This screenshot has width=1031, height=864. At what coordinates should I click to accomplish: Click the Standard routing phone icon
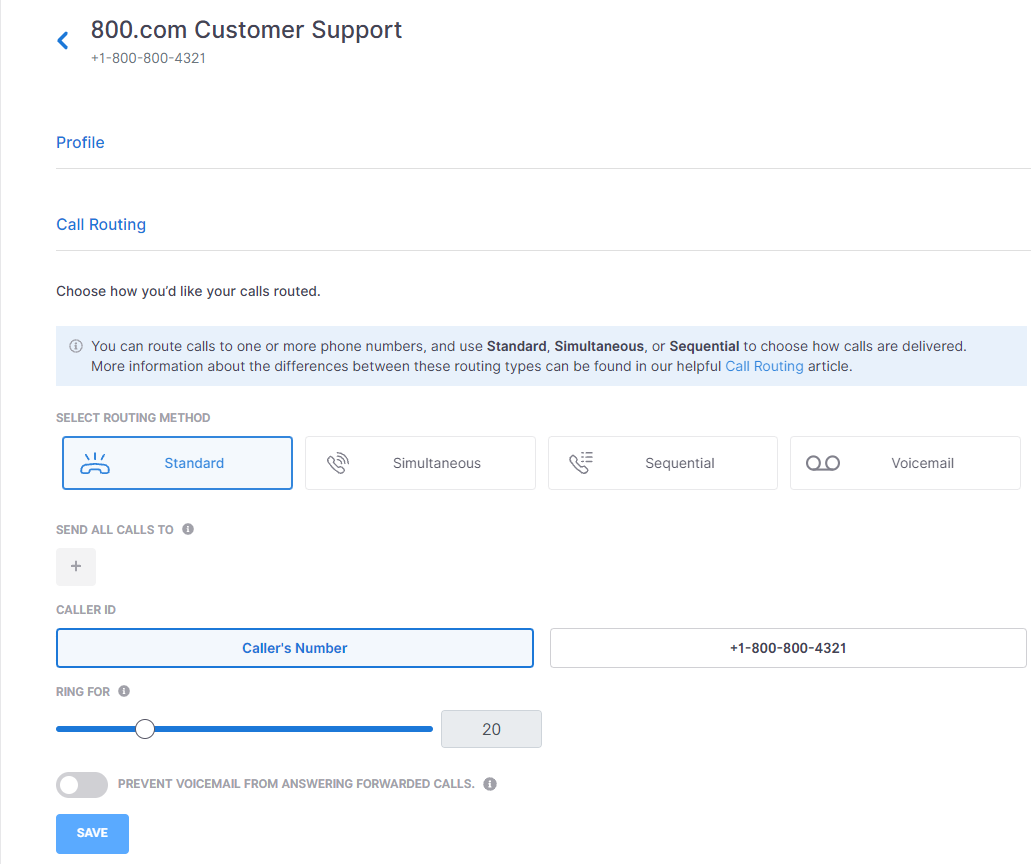(95, 463)
